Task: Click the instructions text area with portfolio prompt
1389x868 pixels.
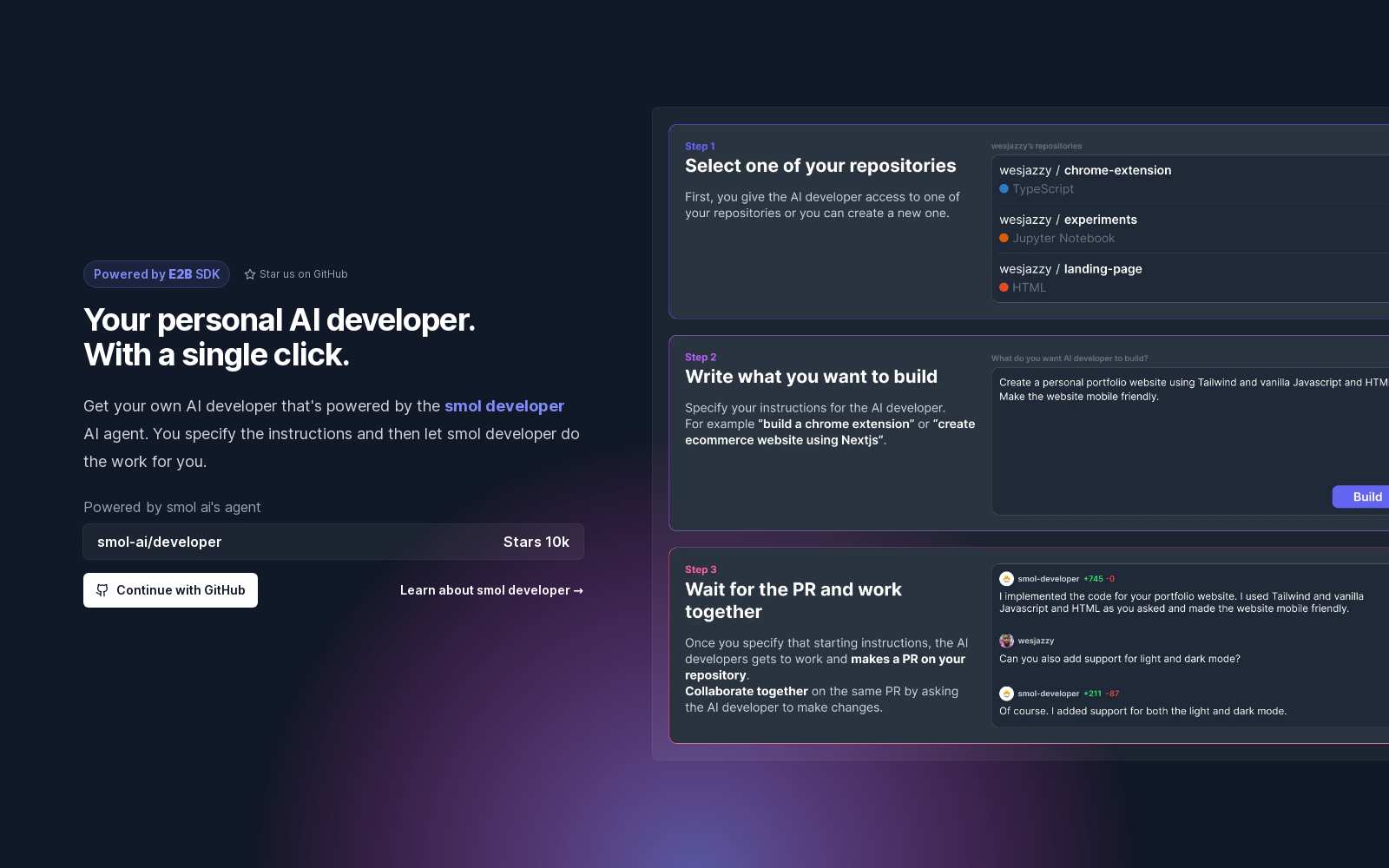Action: [1191, 442]
